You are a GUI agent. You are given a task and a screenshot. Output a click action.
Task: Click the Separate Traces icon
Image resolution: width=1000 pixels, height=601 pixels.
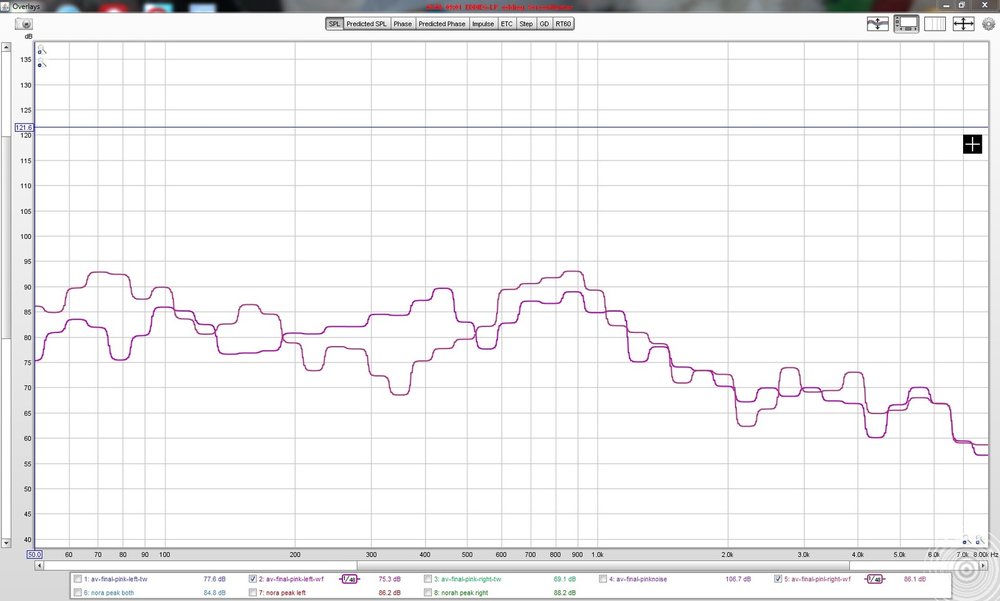tap(878, 24)
